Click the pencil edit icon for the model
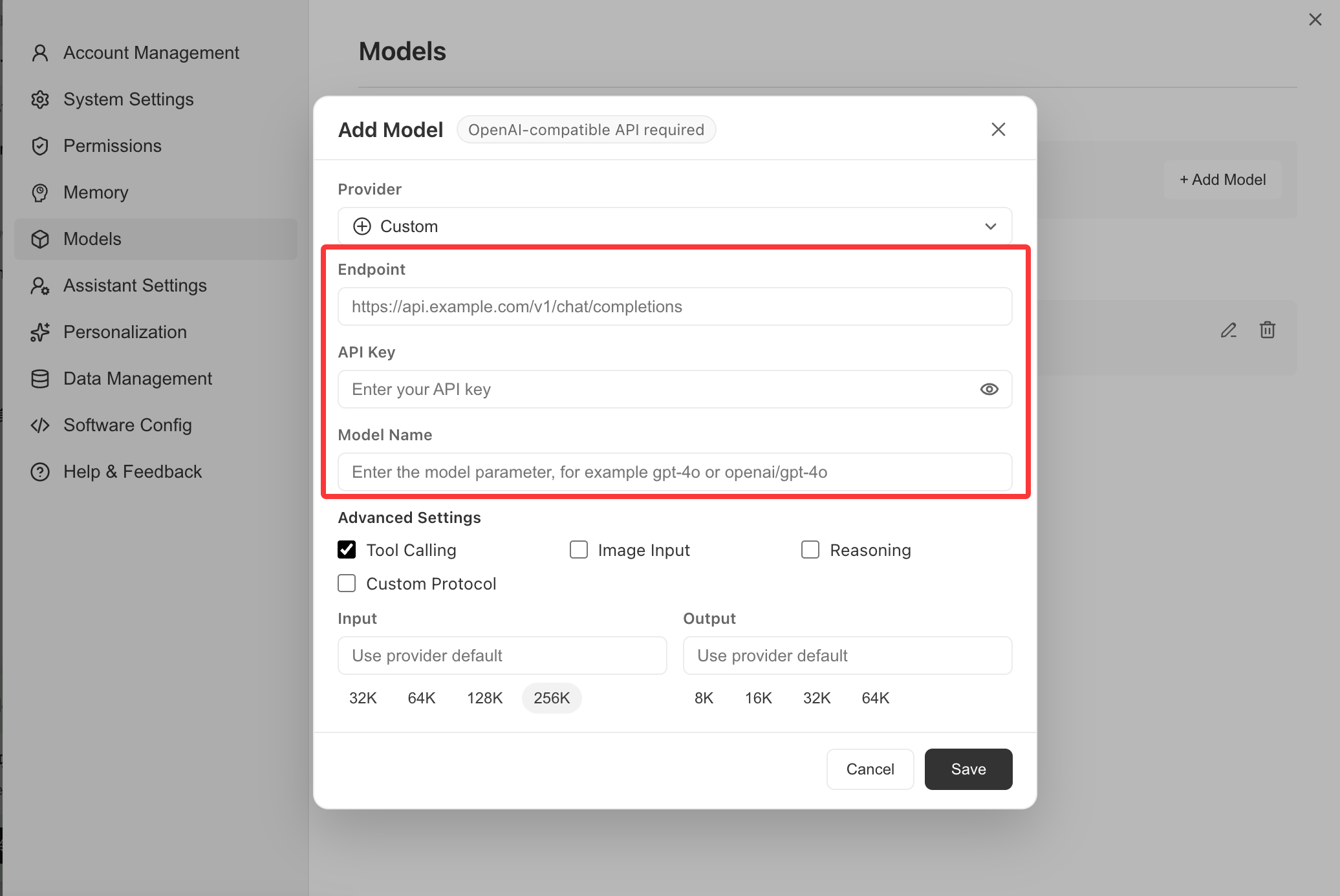Image resolution: width=1340 pixels, height=896 pixels. point(1229,330)
